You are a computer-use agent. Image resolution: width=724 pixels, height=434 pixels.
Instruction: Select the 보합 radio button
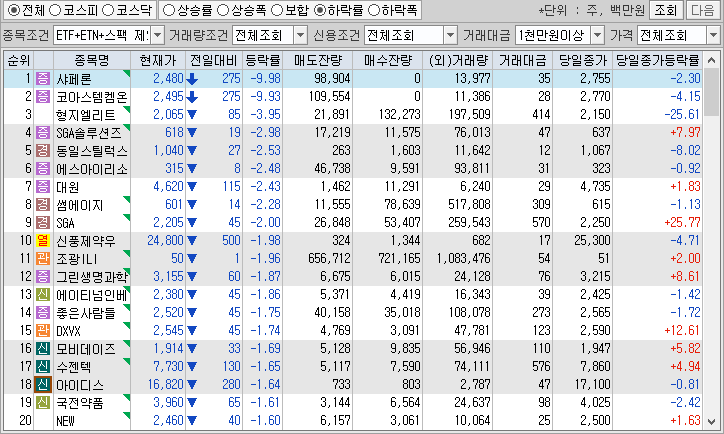(277, 10)
